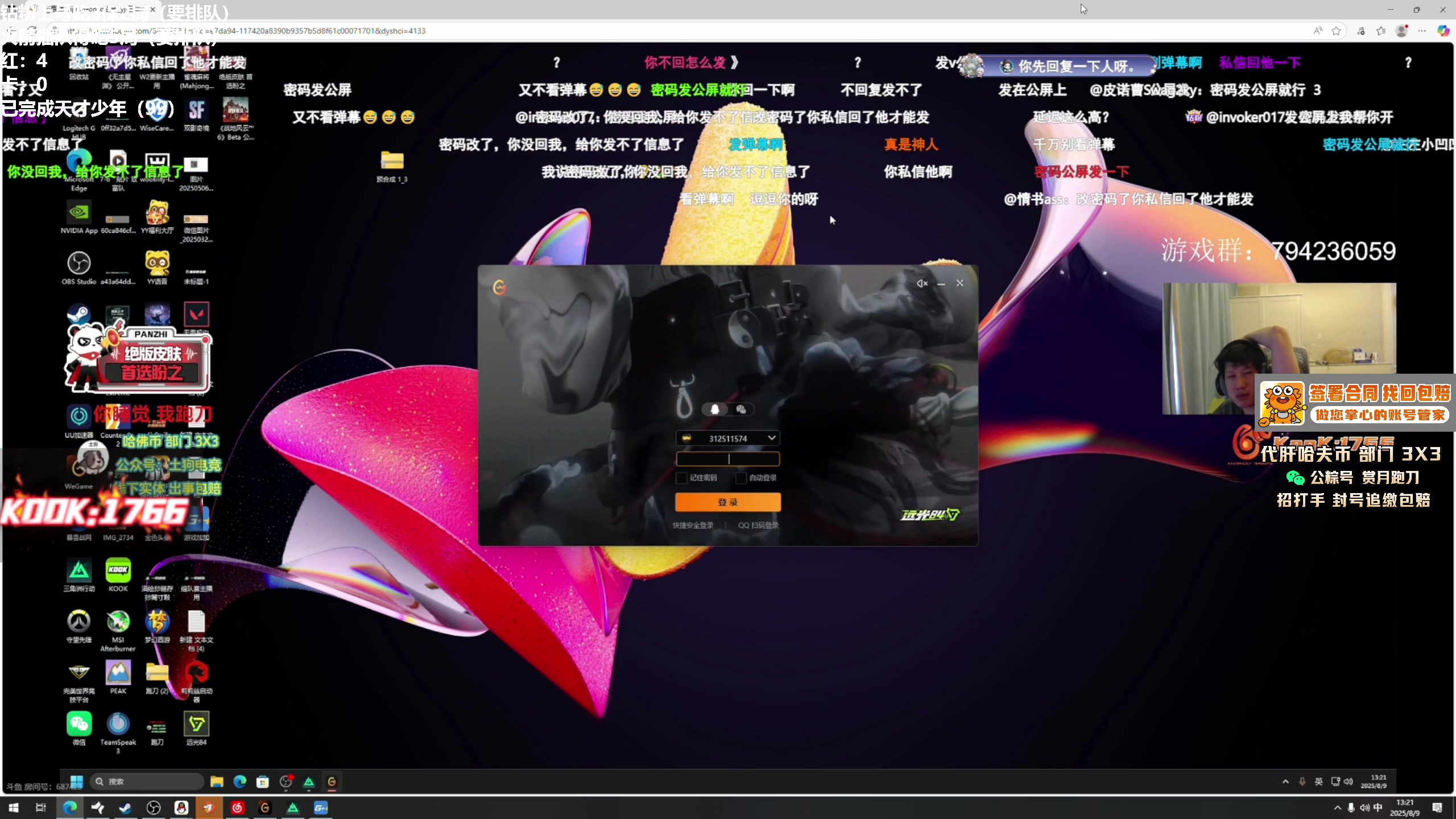Open 微信 WeChat desktop shortcut

79,729
